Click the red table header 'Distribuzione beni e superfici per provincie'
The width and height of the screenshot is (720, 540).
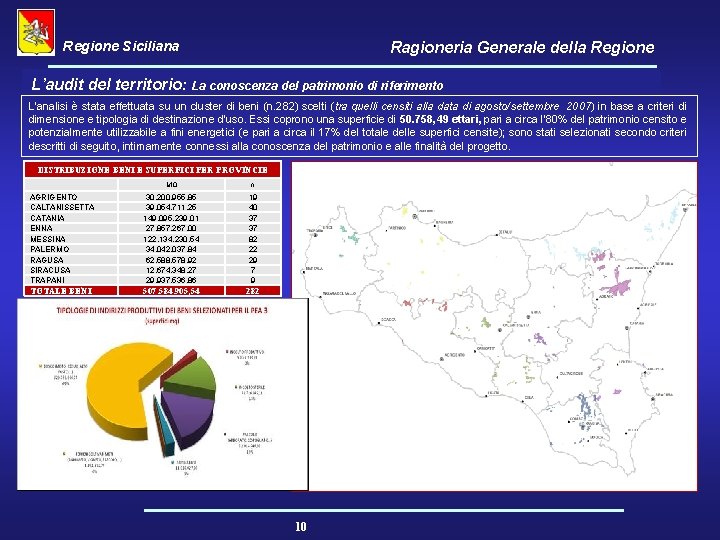pyautogui.click(x=152, y=170)
